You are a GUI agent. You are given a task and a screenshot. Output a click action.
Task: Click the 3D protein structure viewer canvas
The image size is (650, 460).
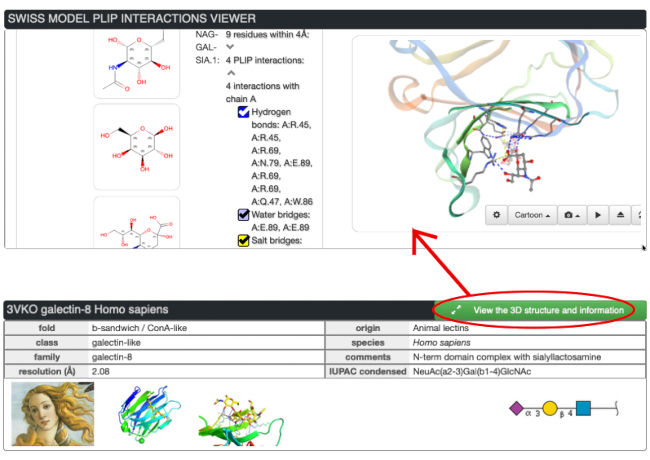496,133
